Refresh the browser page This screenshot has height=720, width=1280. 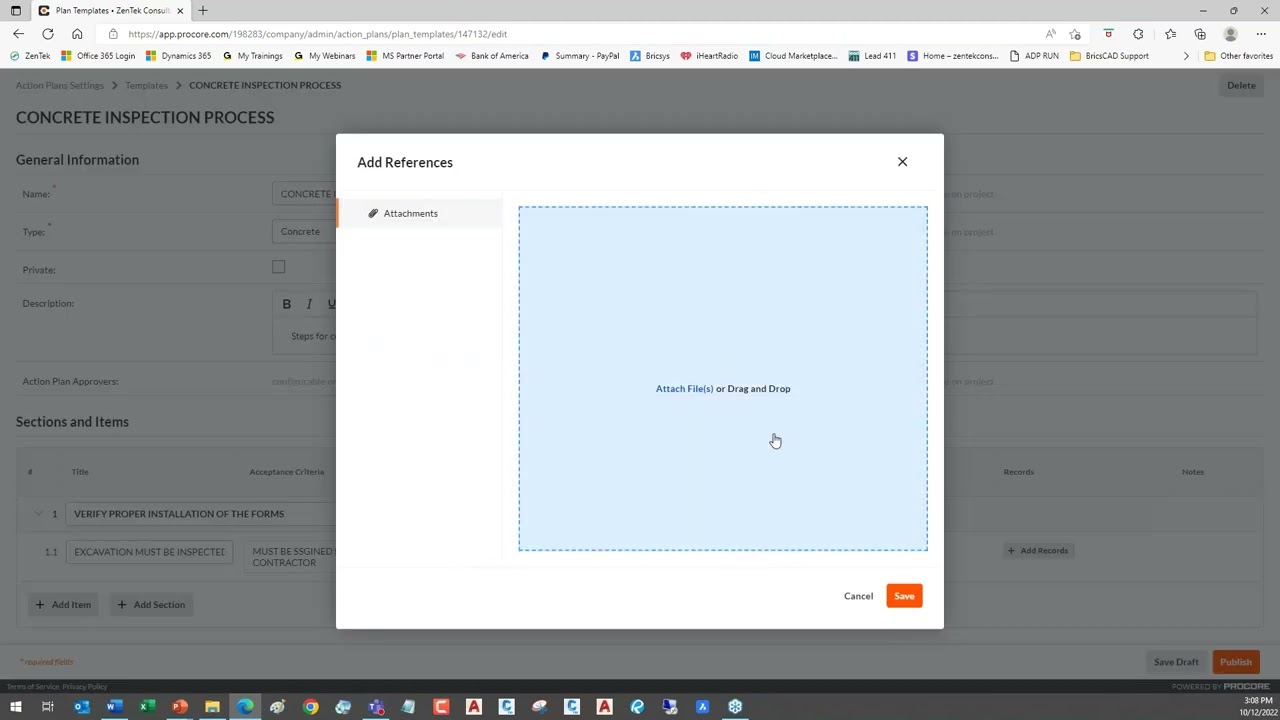[47, 34]
